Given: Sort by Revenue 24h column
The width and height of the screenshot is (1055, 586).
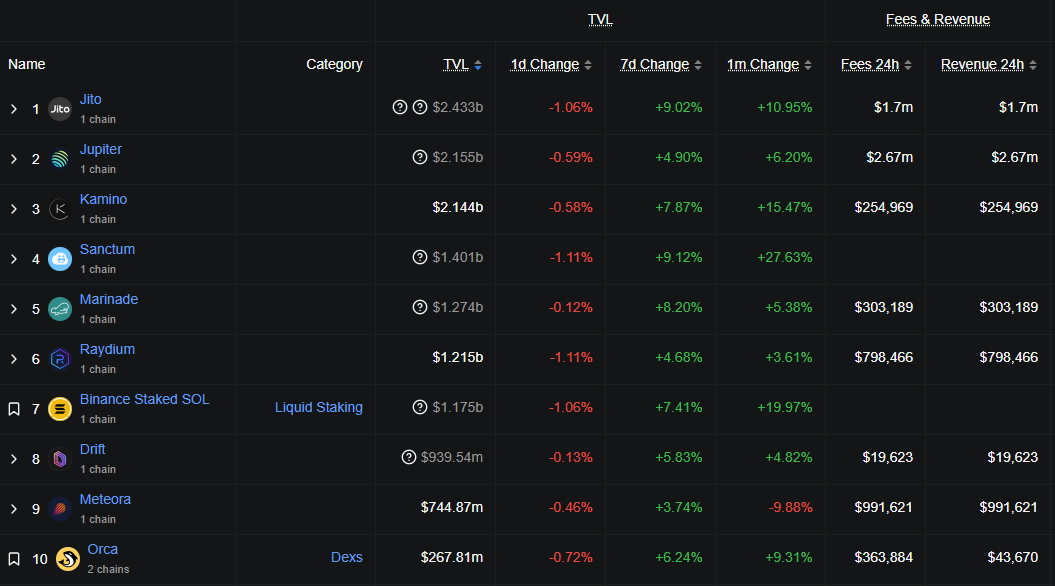Looking at the screenshot, I should pos(982,64).
